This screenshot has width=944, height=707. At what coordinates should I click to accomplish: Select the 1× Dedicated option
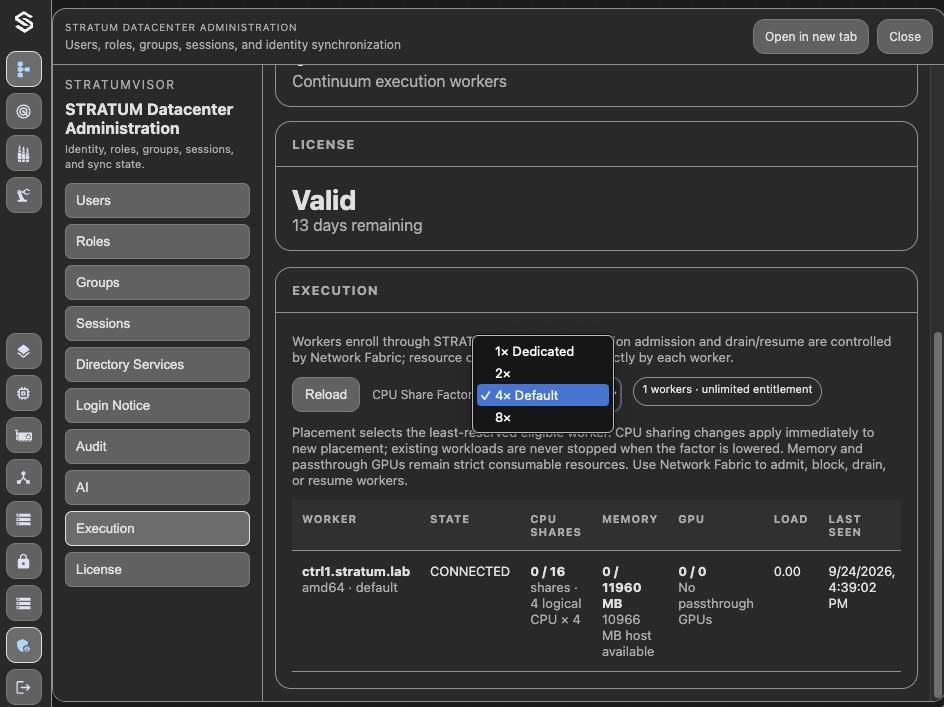click(x=543, y=351)
